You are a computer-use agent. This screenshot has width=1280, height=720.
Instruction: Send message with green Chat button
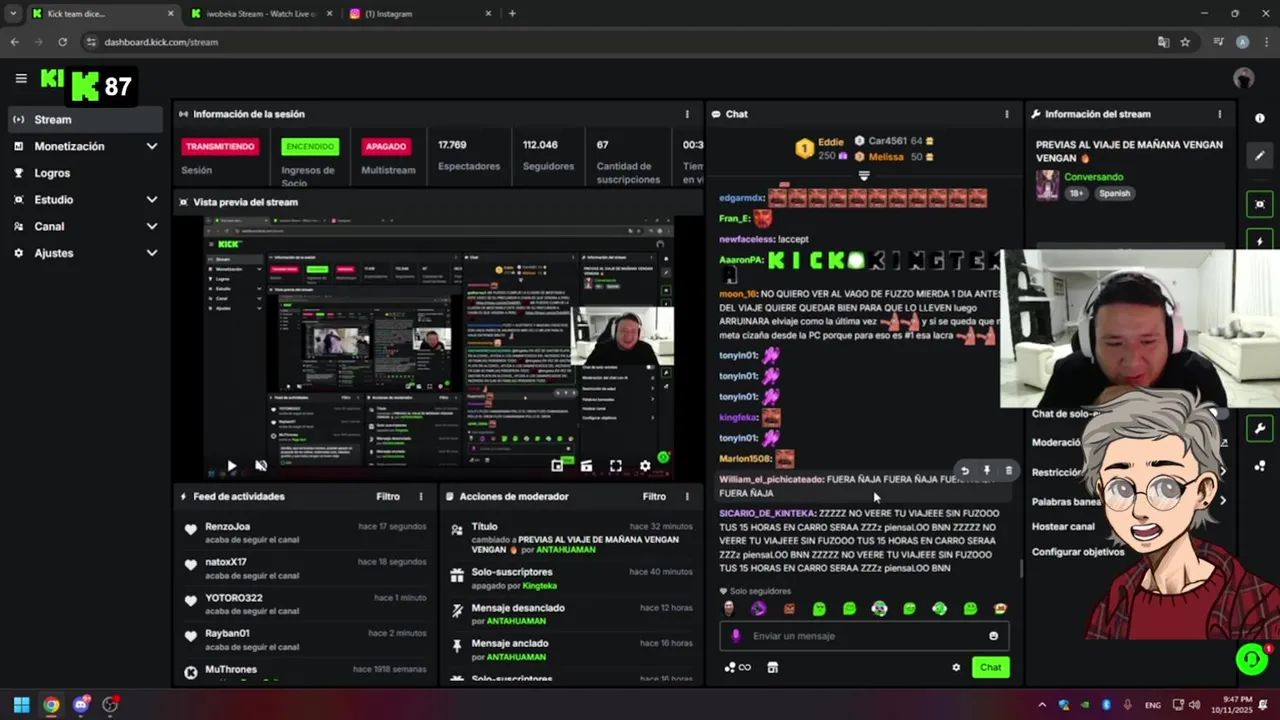[x=990, y=668]
